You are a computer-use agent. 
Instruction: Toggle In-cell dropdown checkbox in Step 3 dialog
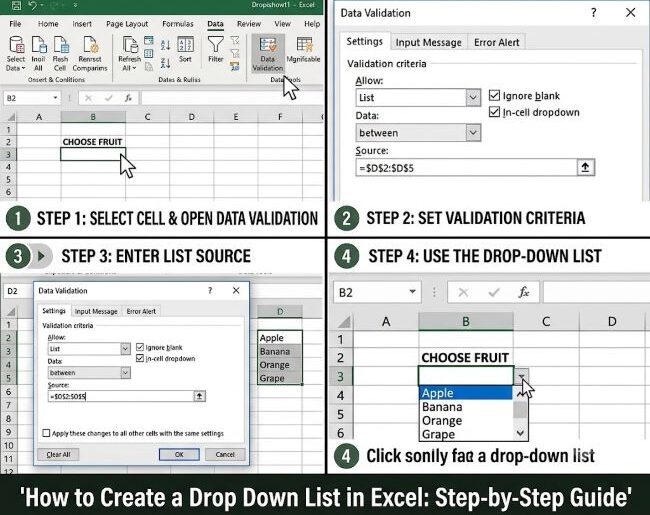click(140, 358)
